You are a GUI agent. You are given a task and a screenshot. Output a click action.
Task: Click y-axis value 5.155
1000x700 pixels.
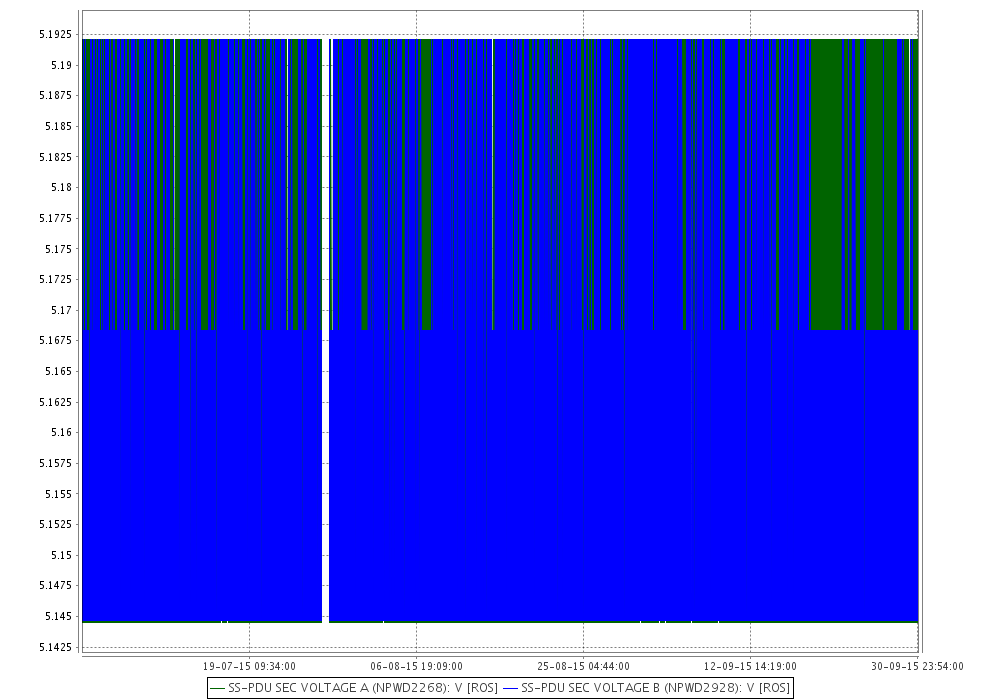click(59, 493)
